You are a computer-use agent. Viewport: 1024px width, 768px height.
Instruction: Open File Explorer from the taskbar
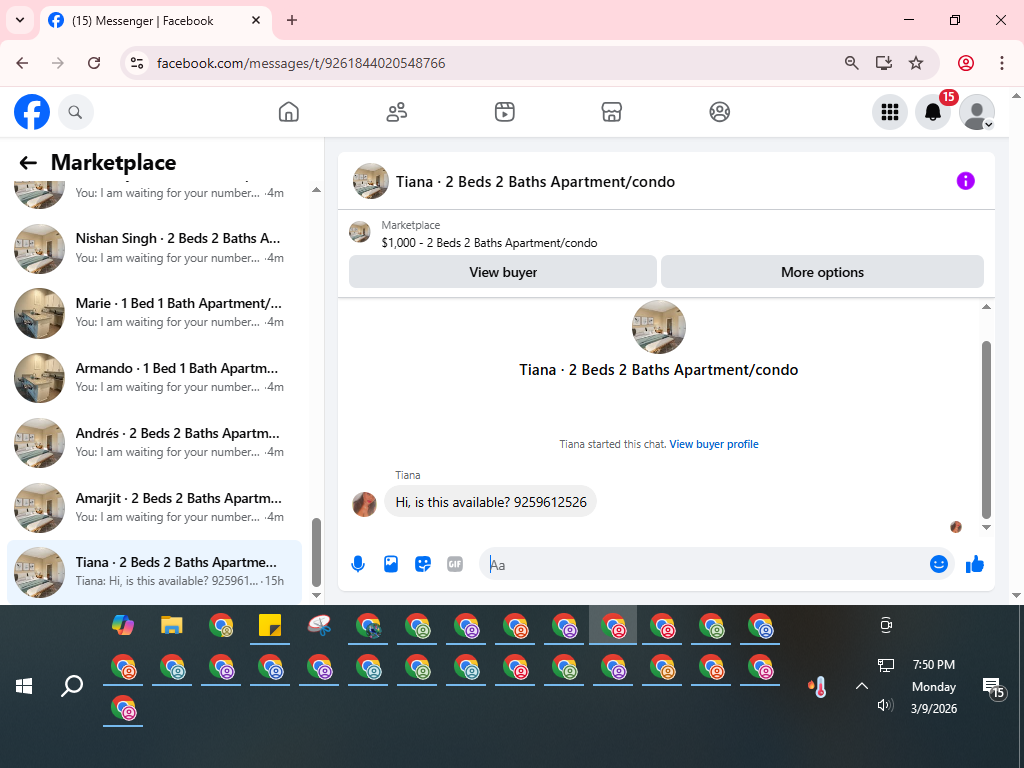click(172, 626)
